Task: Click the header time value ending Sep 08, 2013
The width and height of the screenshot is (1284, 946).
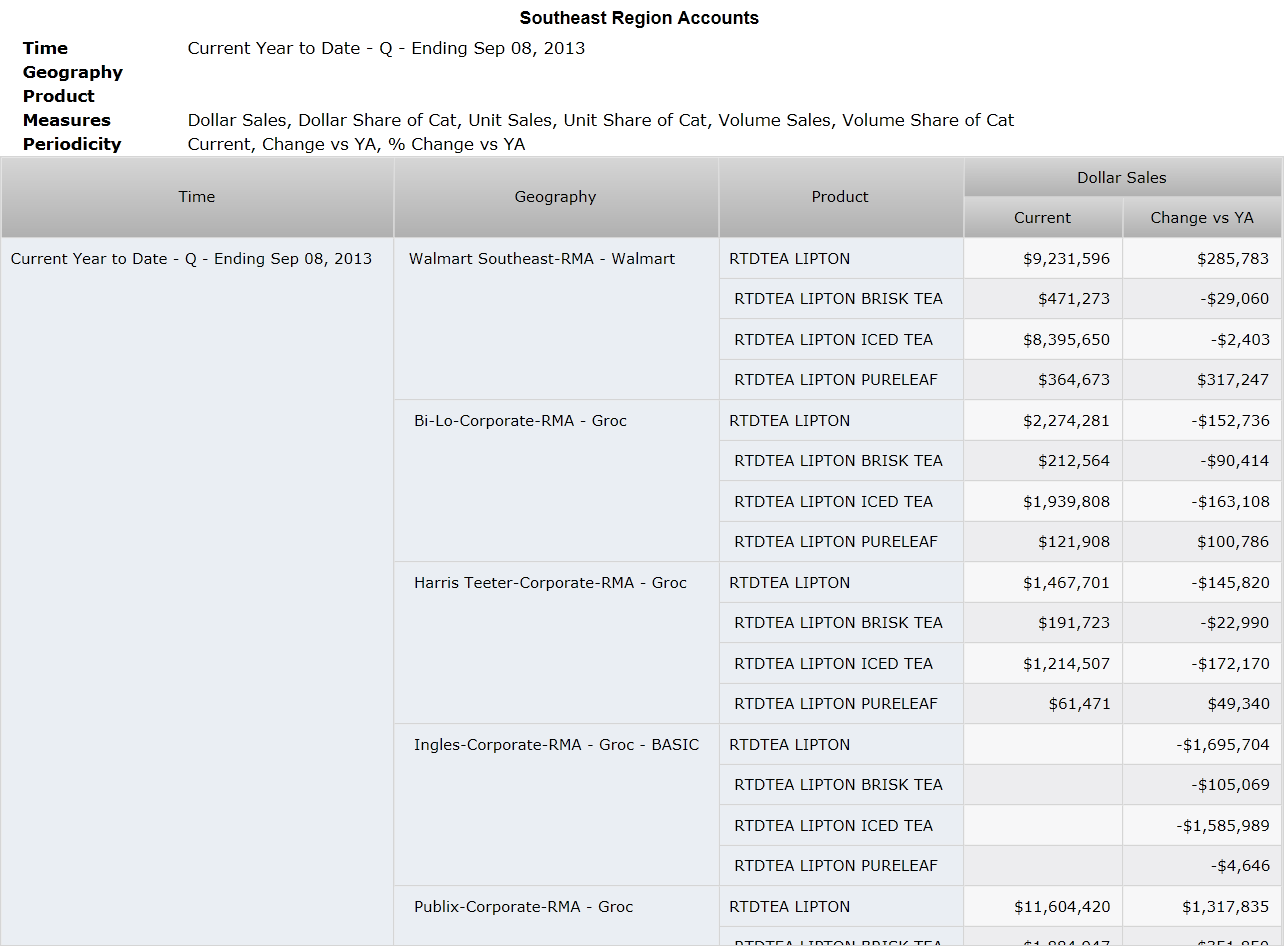Action: tap(387, 48)
